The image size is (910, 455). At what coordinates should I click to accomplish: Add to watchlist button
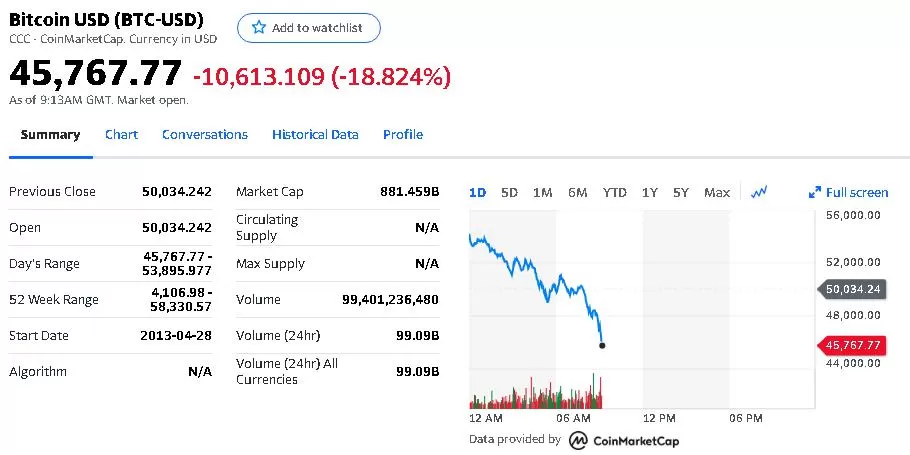pos(309,28)
